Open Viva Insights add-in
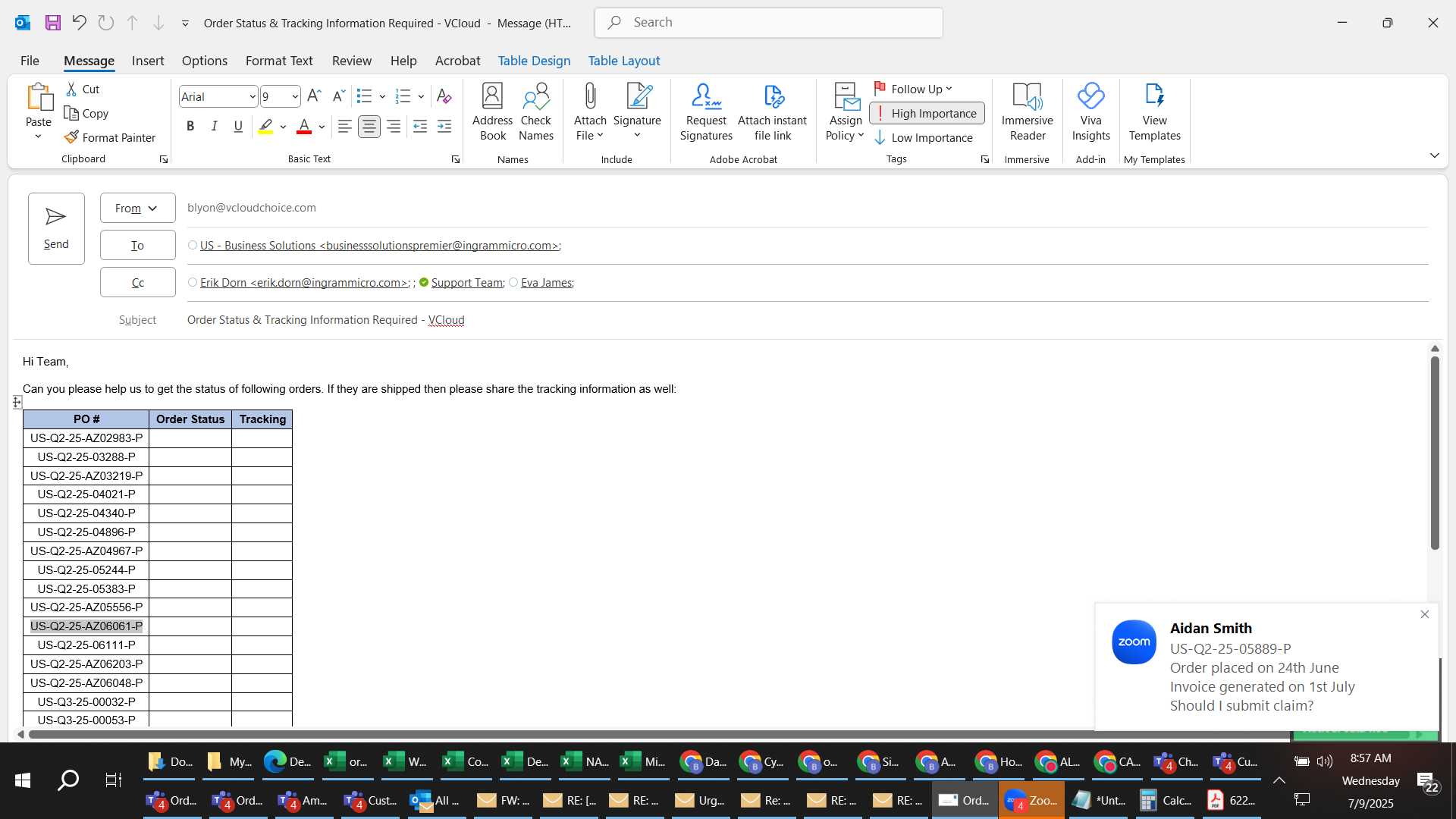Viewport: 1456px width, 819px height. [1090, 111]
